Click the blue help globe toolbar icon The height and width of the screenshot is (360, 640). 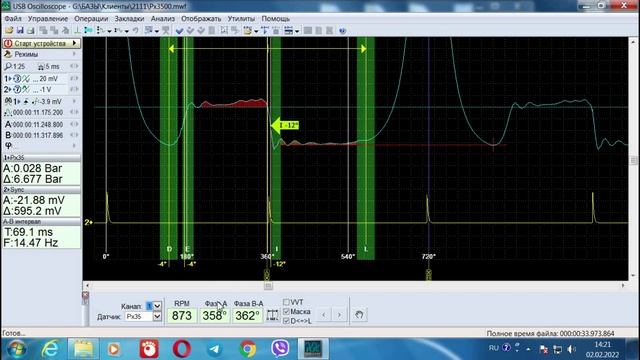(342, 31)
